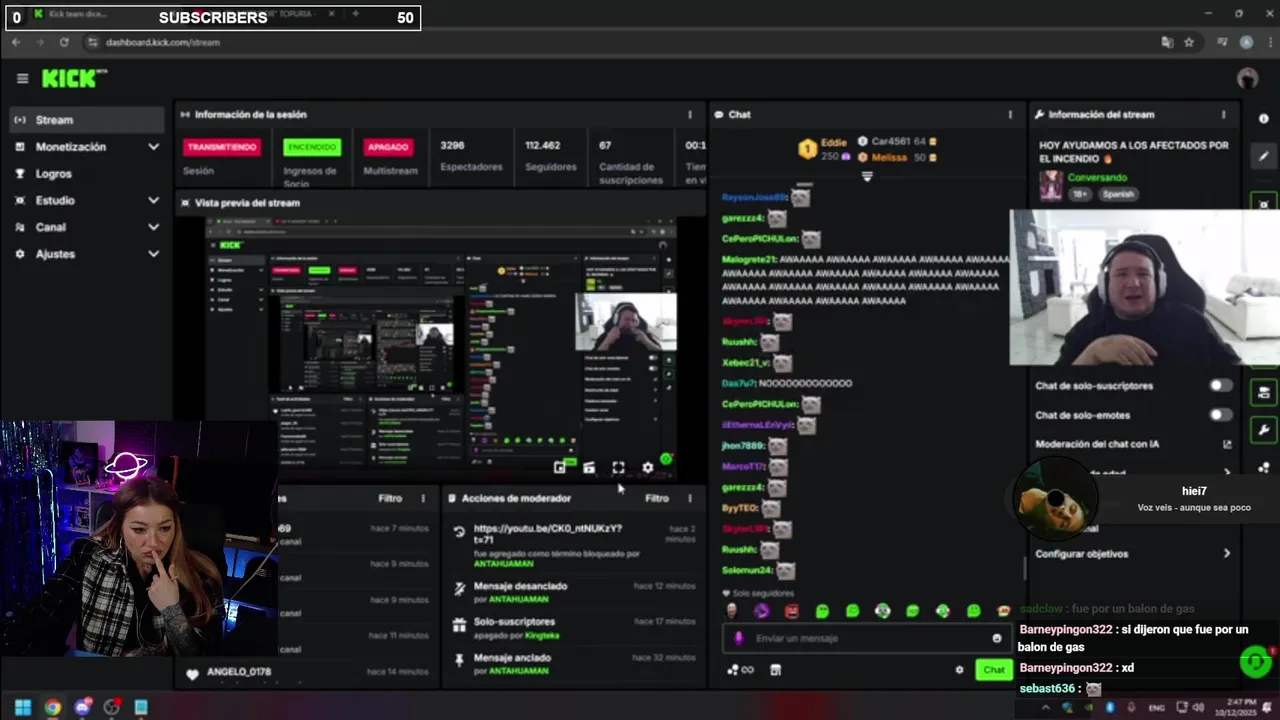Click the Kick logo
The image size is (1280, 720).
(x=73, y=78)
